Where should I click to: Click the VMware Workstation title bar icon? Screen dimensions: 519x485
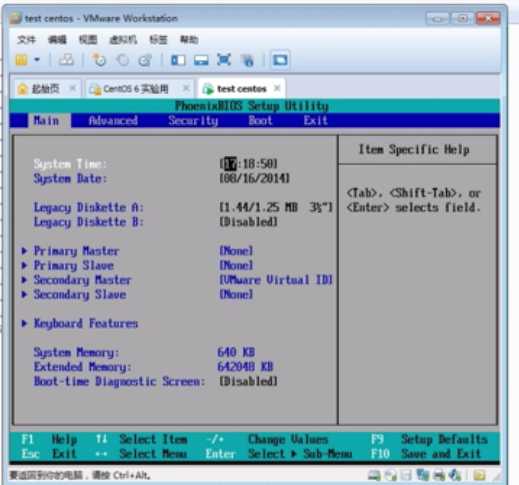coord(15,18)
